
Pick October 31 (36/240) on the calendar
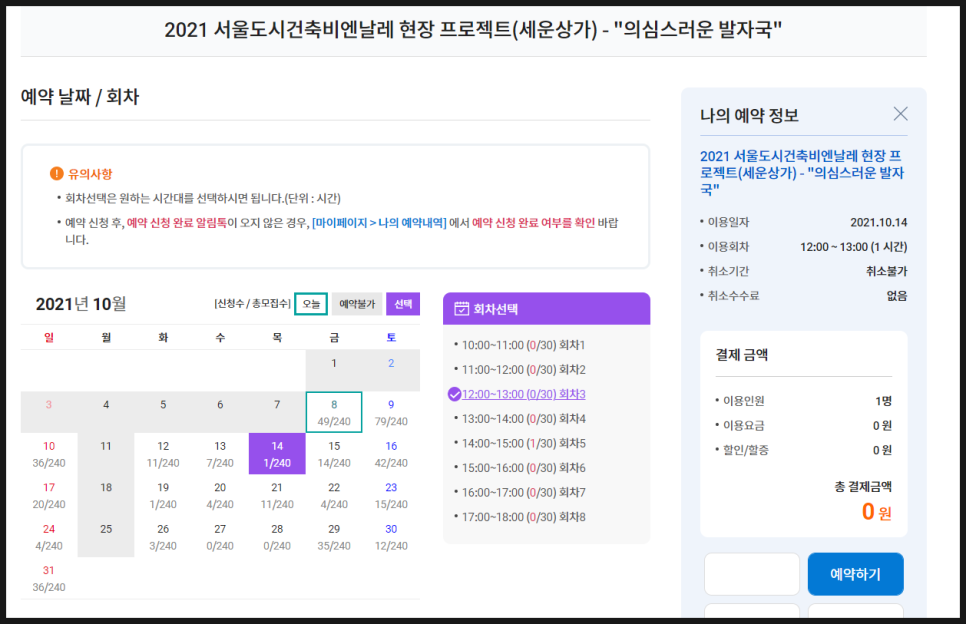point(49,578)
